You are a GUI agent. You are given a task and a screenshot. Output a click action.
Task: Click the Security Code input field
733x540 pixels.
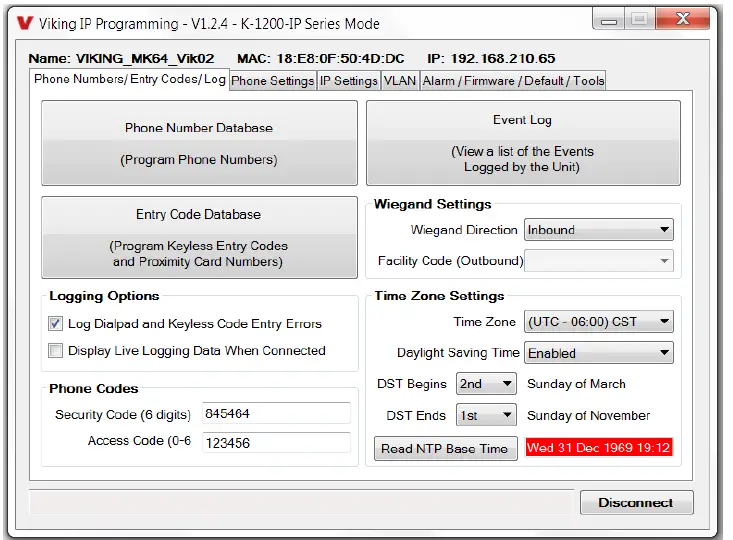click(x=276, y=413)
